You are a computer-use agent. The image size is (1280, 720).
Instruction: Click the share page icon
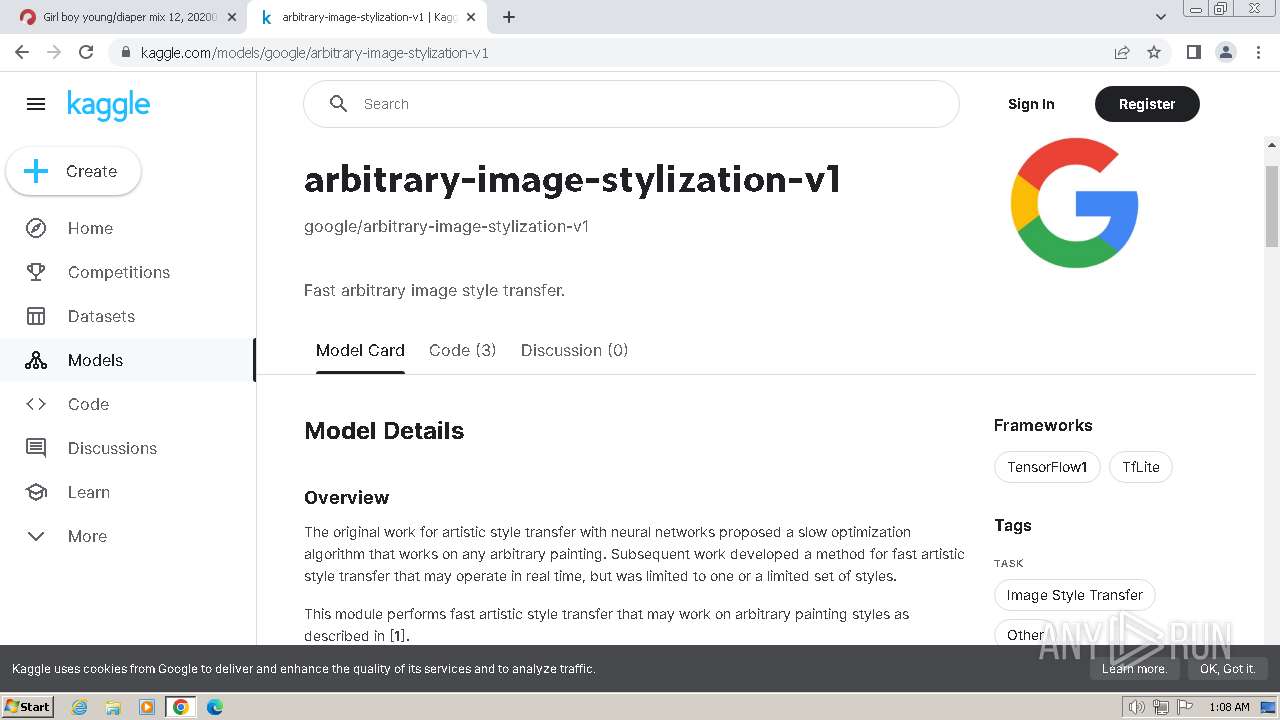pos(1122,52)
